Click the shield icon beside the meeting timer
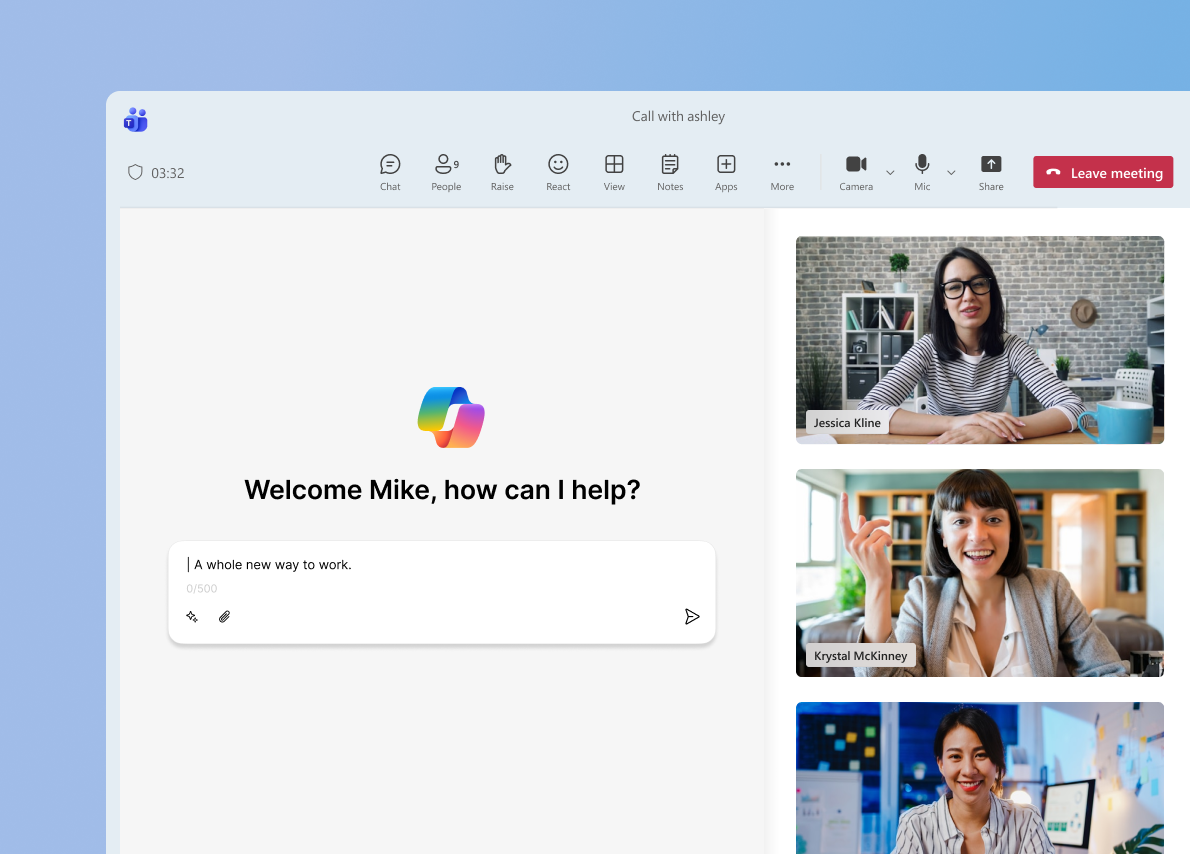 [x=135, y=172]
